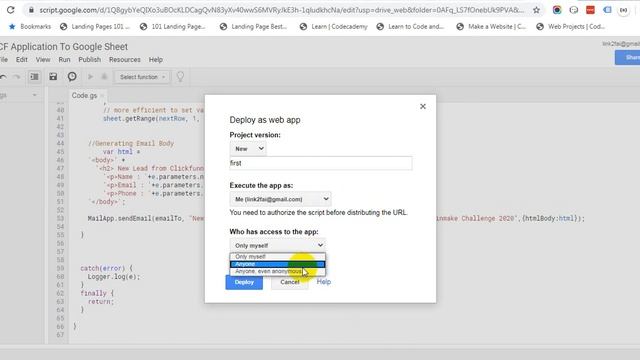Image resolution: width=640 pixels, height=360 pixels.
Task: Reload the page with the browser refresh icon
Action: point(10,10)
